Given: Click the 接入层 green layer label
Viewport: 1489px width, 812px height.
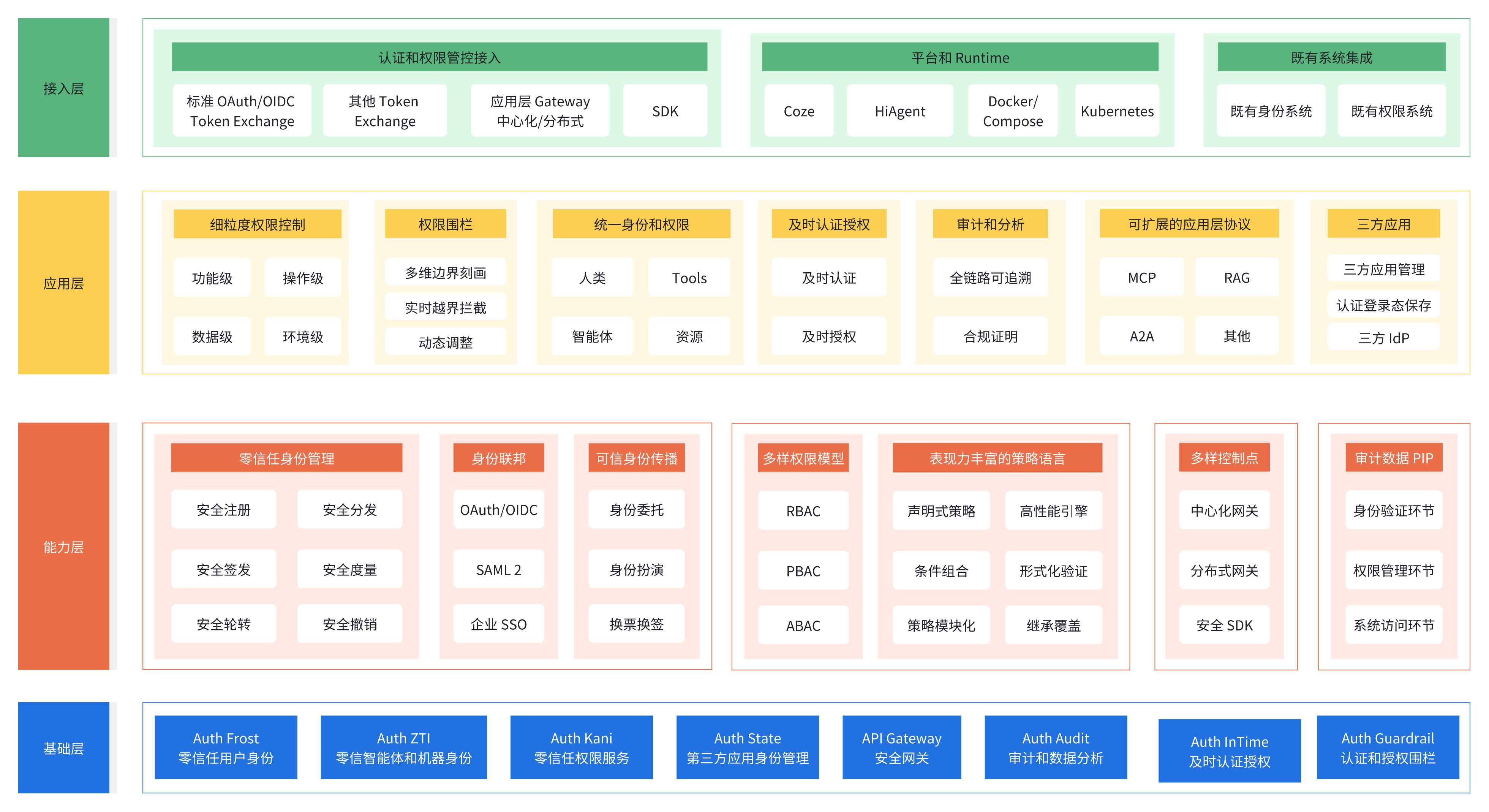Looking at the screenshot, I should (x=63, y=88).
